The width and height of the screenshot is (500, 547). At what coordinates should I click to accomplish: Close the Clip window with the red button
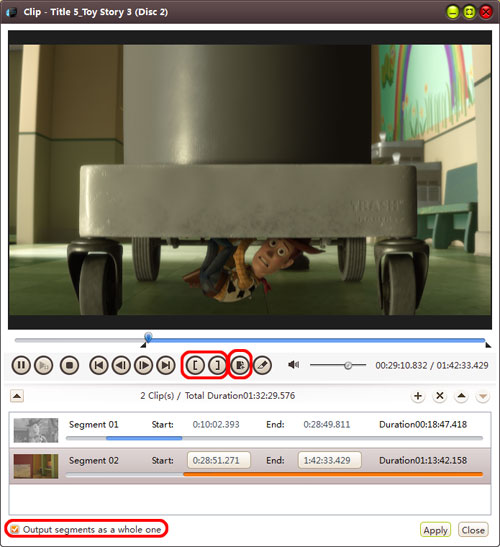pyautogui.click(x=486, y=12)
